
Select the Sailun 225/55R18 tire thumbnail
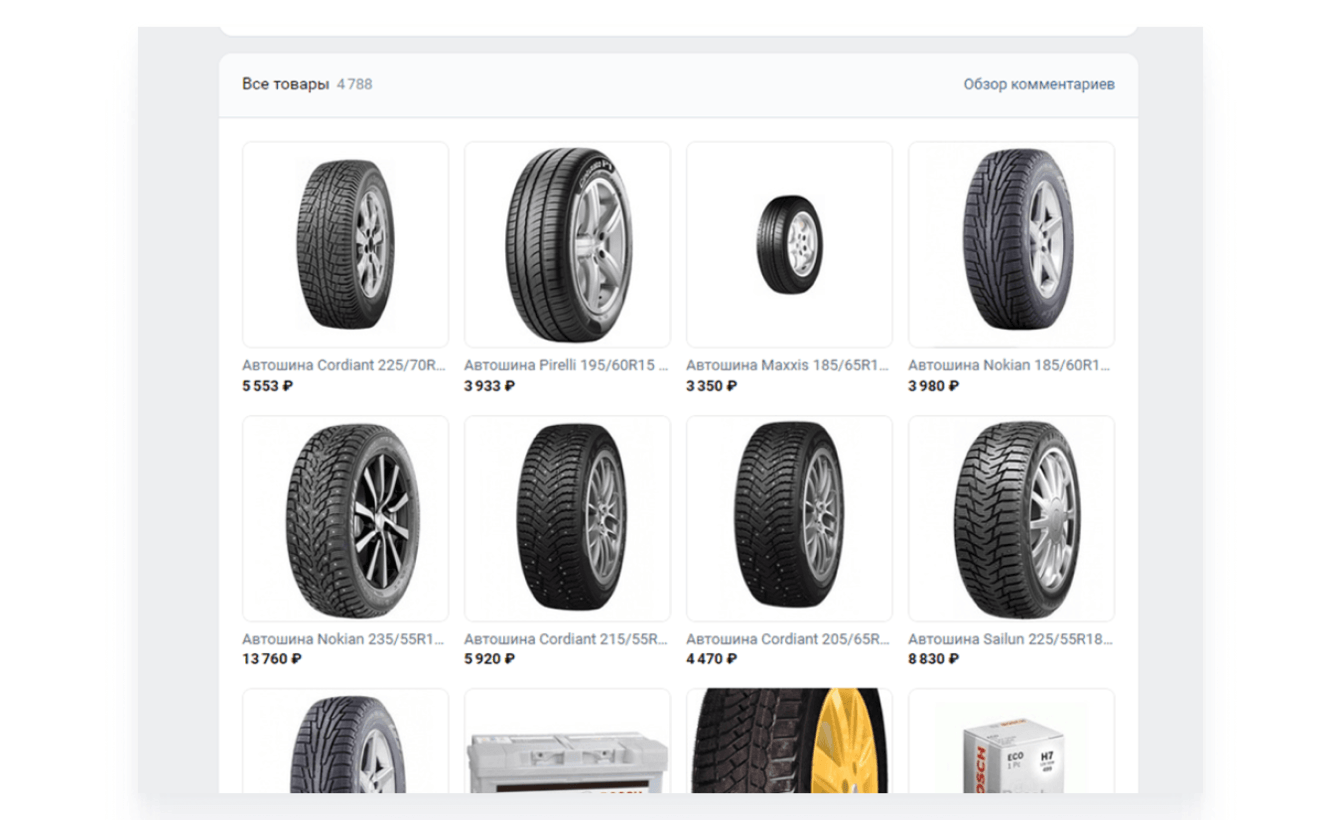click(1011, 518)
